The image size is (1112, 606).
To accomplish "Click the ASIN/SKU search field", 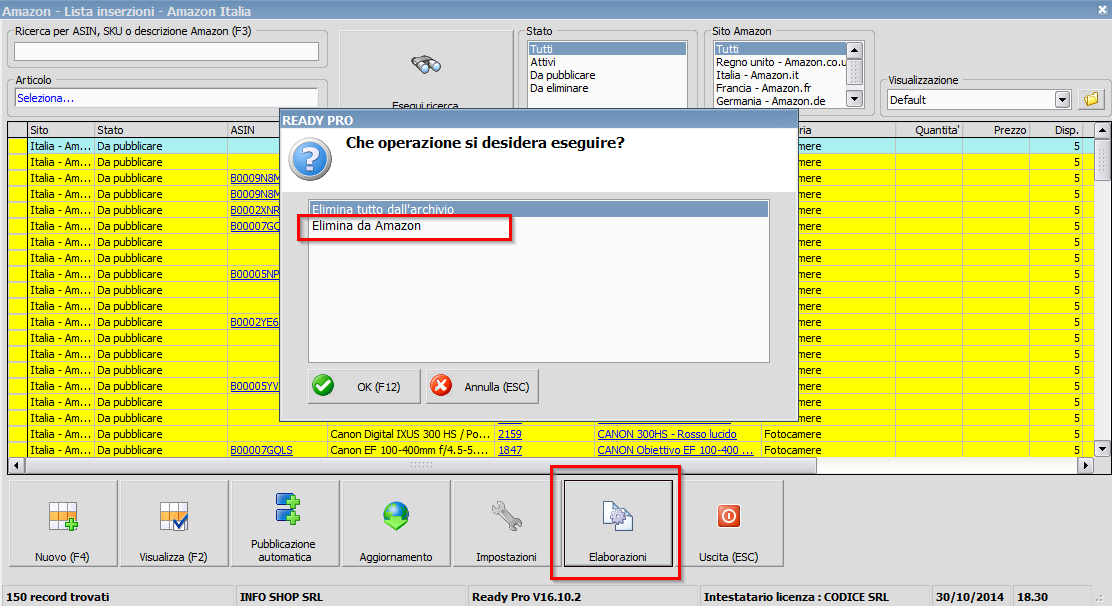I will [x=167, y=51].
